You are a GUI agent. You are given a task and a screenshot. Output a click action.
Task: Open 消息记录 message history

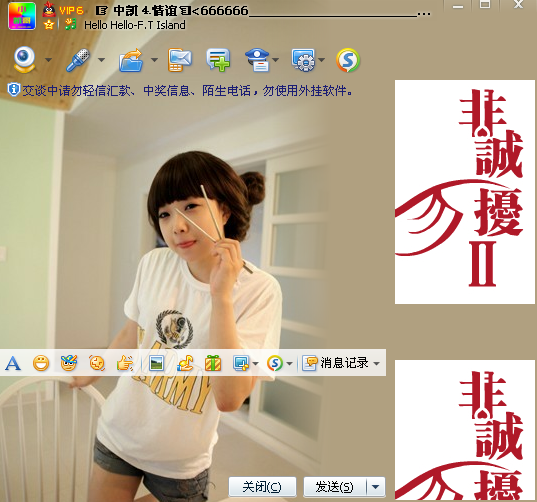click(335, 363)
